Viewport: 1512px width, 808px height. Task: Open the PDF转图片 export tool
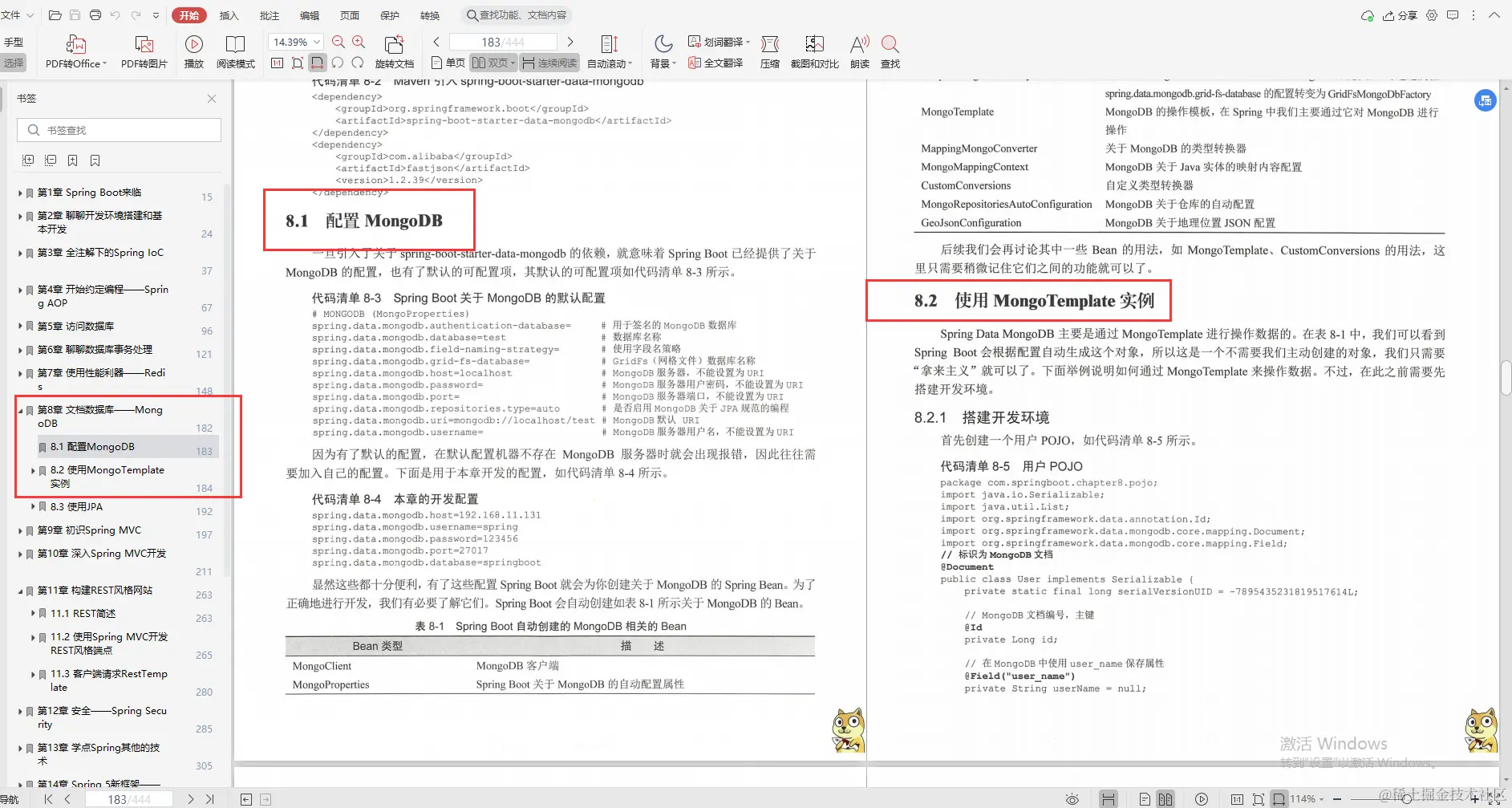pos(144,50)
